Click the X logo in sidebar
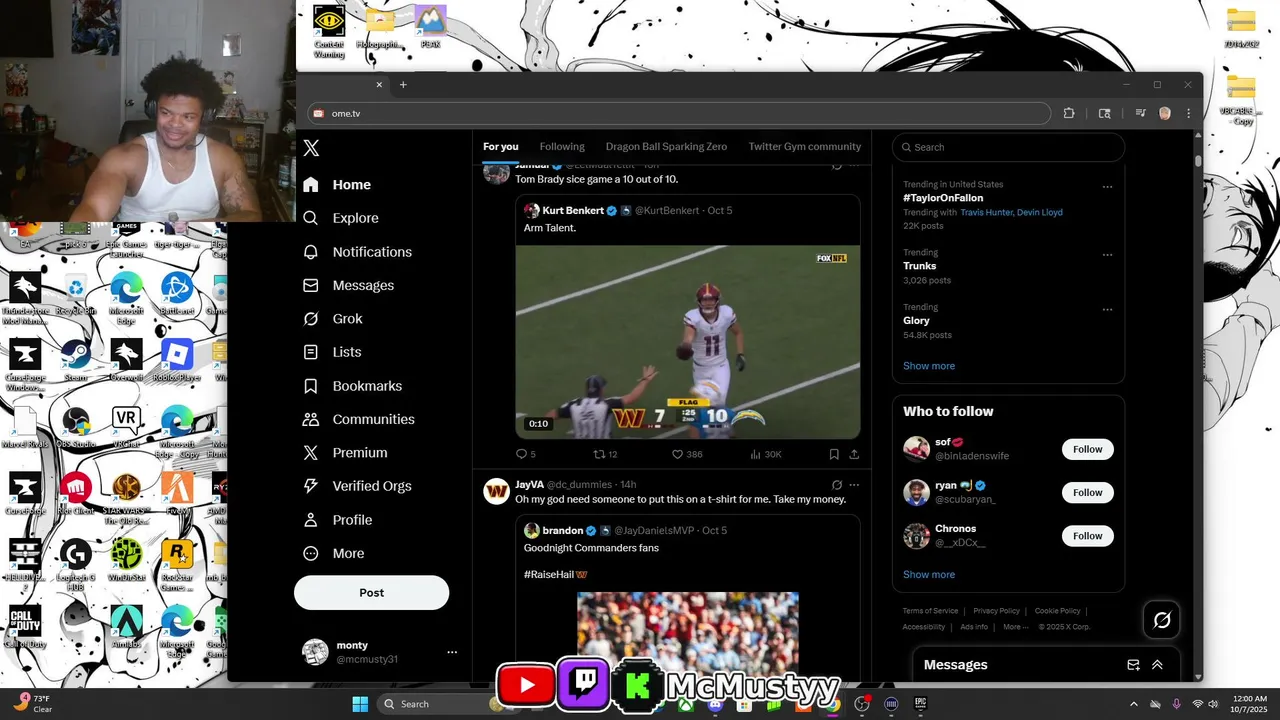Image resolution: width=1280 pixels, height=720 pixels. [311, 148]
